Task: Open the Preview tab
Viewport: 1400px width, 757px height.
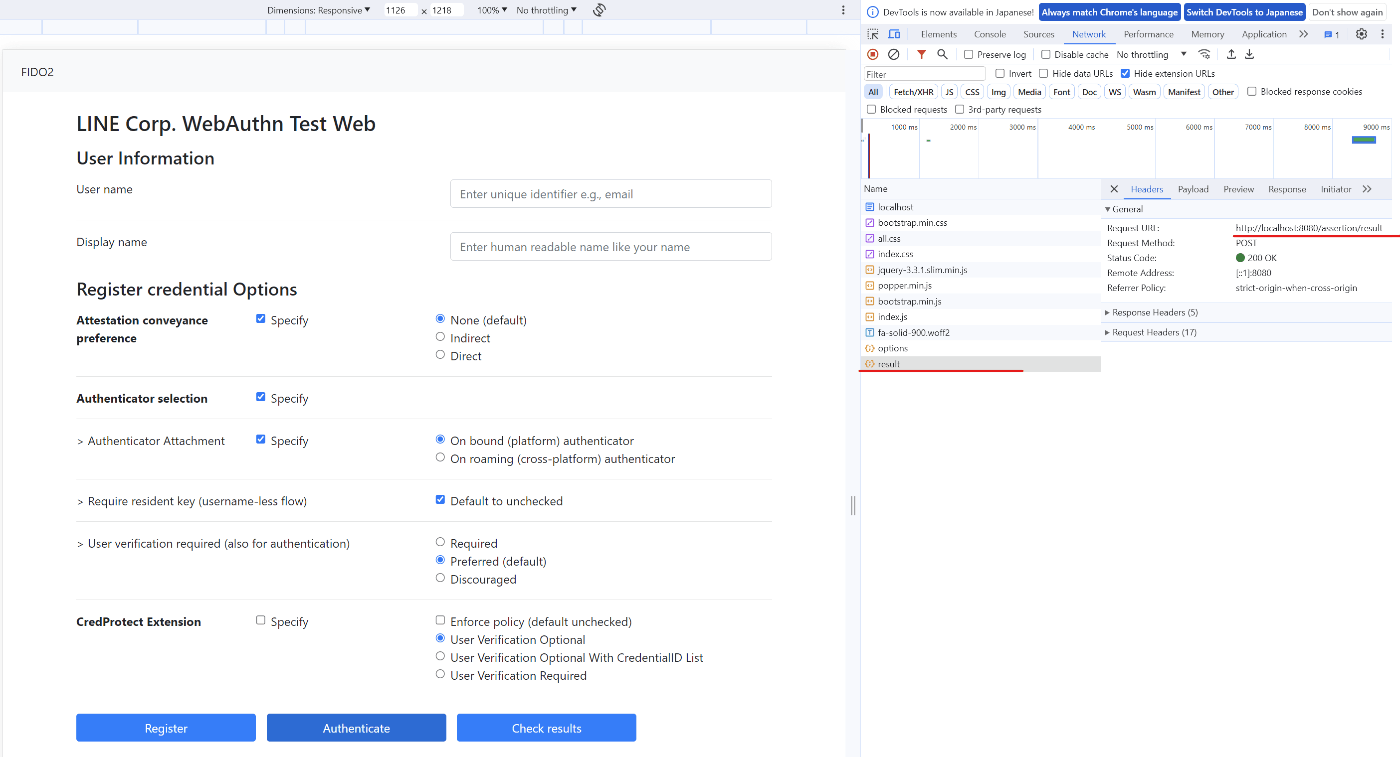Action: click(1238, 189)
